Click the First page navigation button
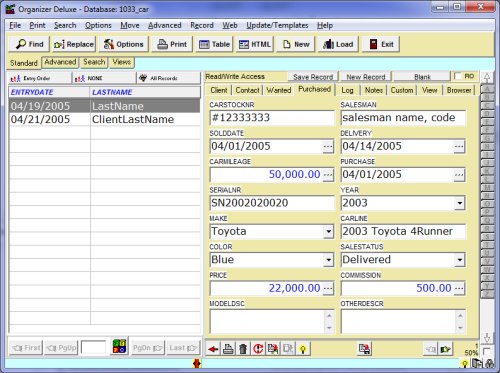The height and width of the screenshot is (373, 500). click(26, 348)
